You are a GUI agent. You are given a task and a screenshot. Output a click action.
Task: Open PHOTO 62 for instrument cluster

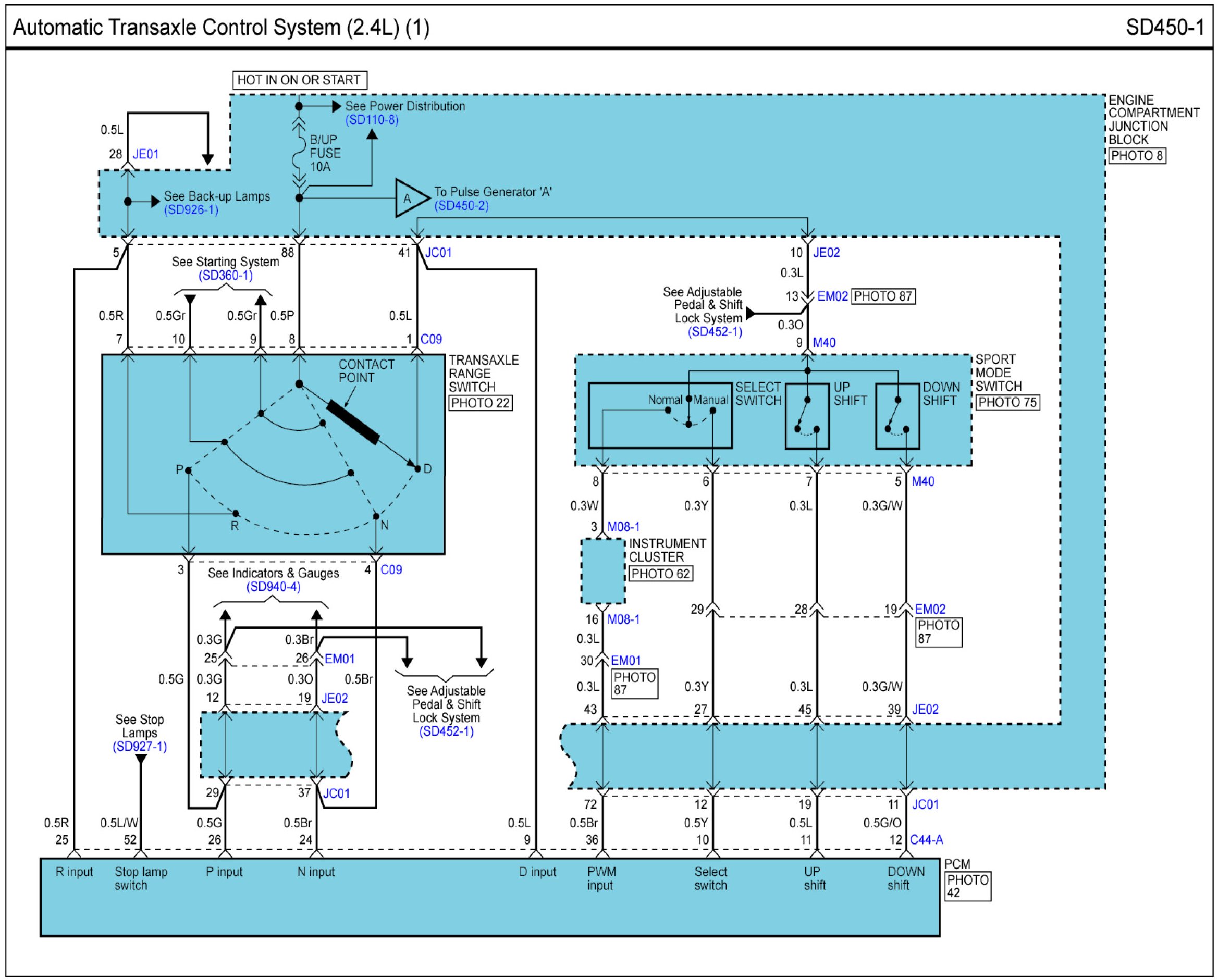point(660,574)
